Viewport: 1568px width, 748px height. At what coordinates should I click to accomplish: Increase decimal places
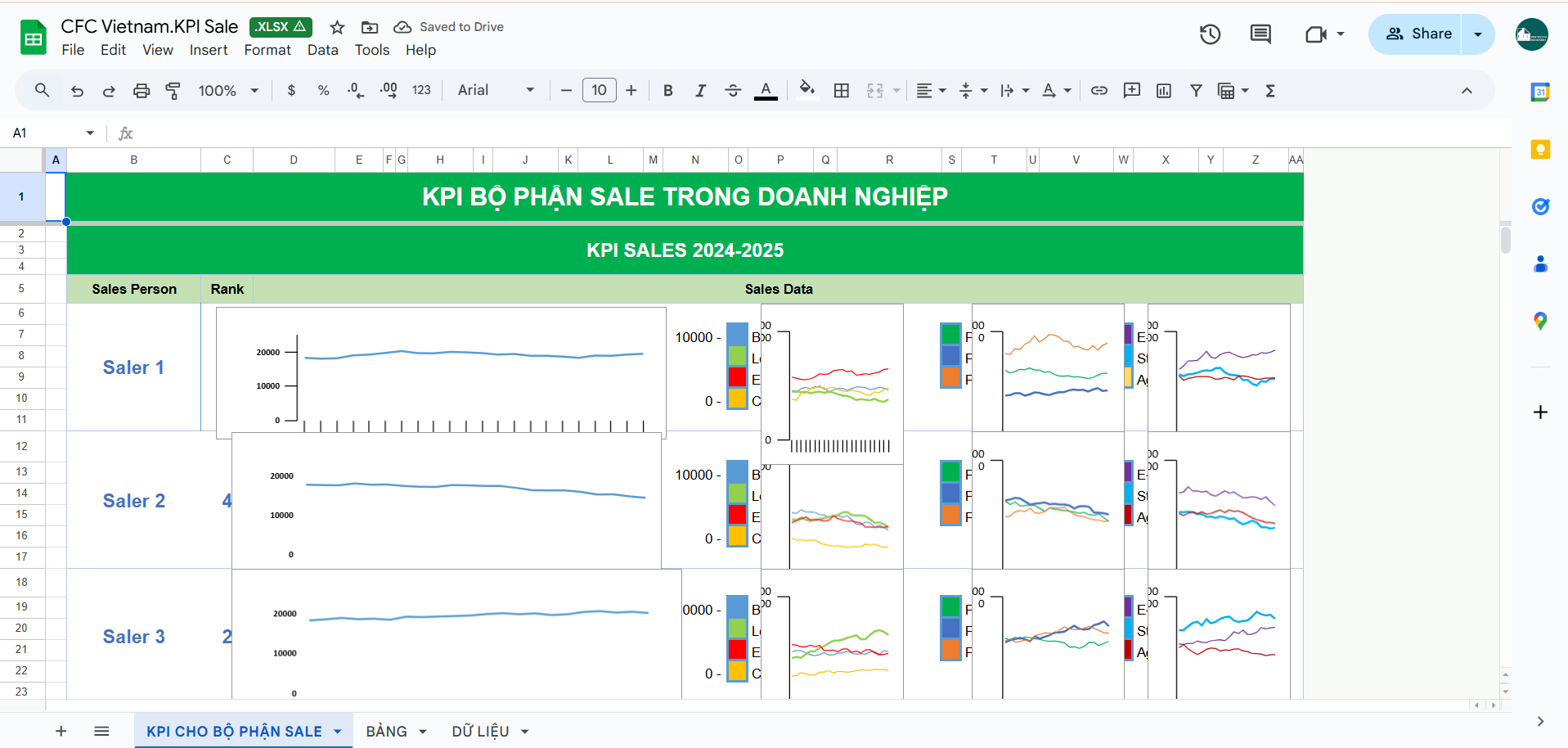click(389, 90)
